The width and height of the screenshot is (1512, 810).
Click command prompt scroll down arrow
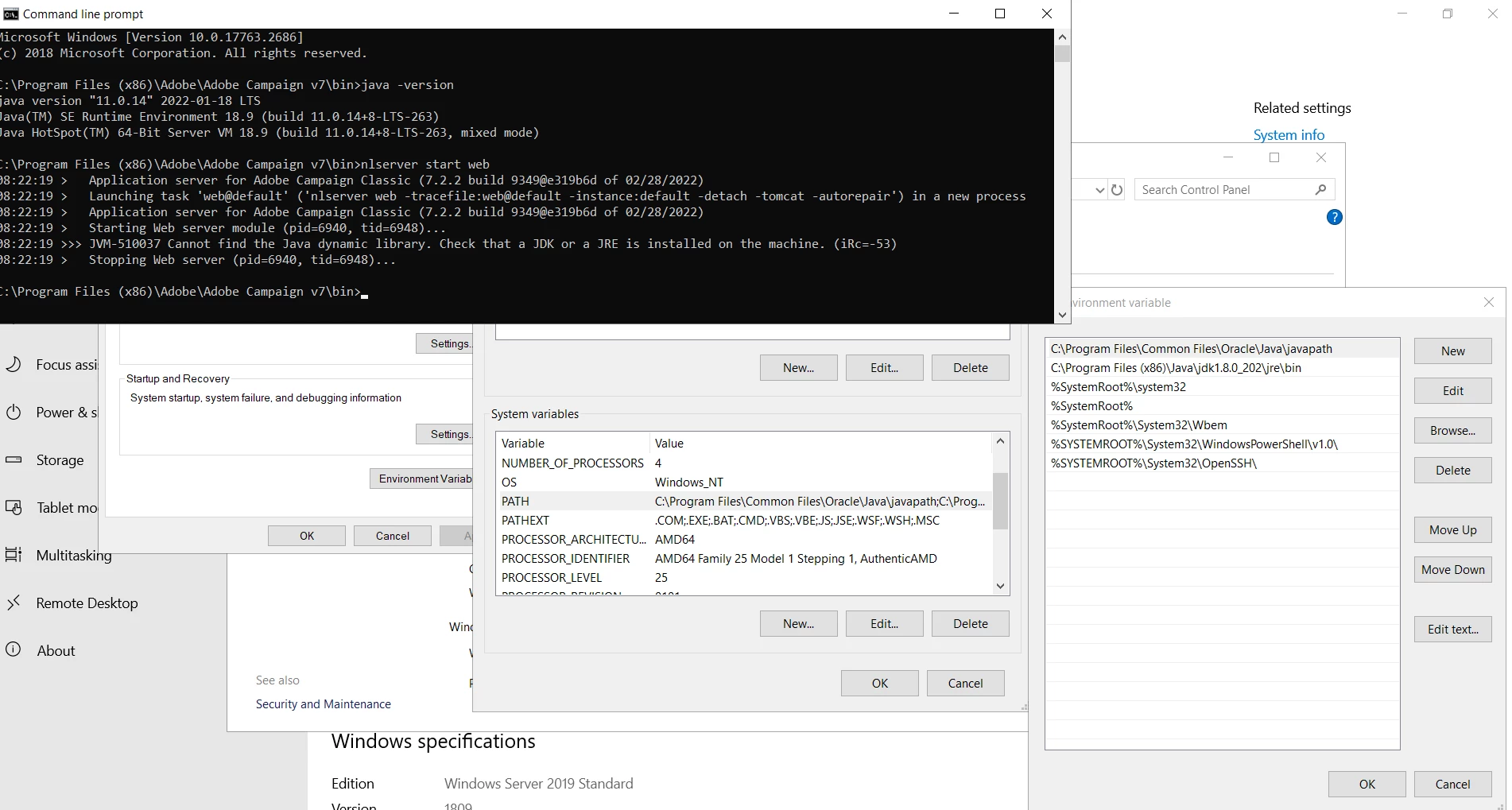(x=1062, y=315)
